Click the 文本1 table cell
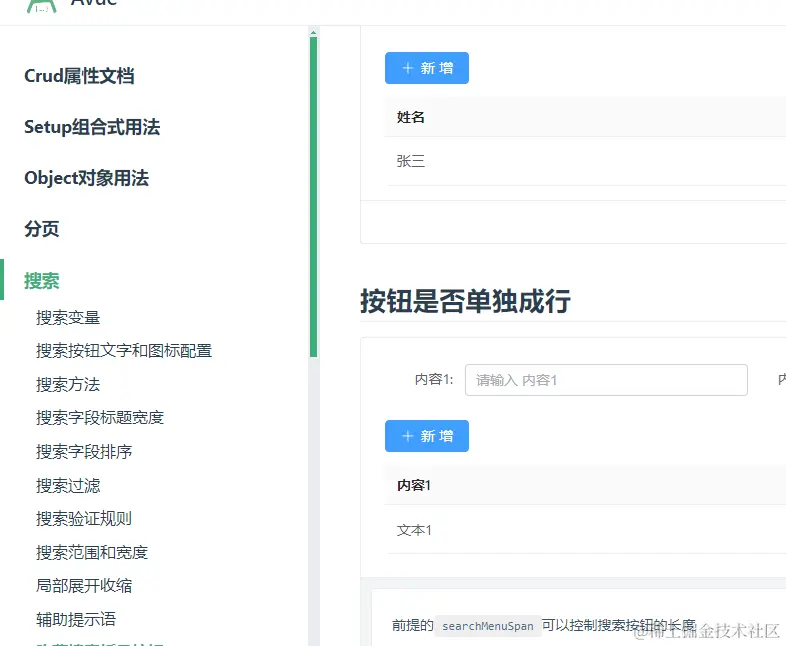 pos(414,530)
